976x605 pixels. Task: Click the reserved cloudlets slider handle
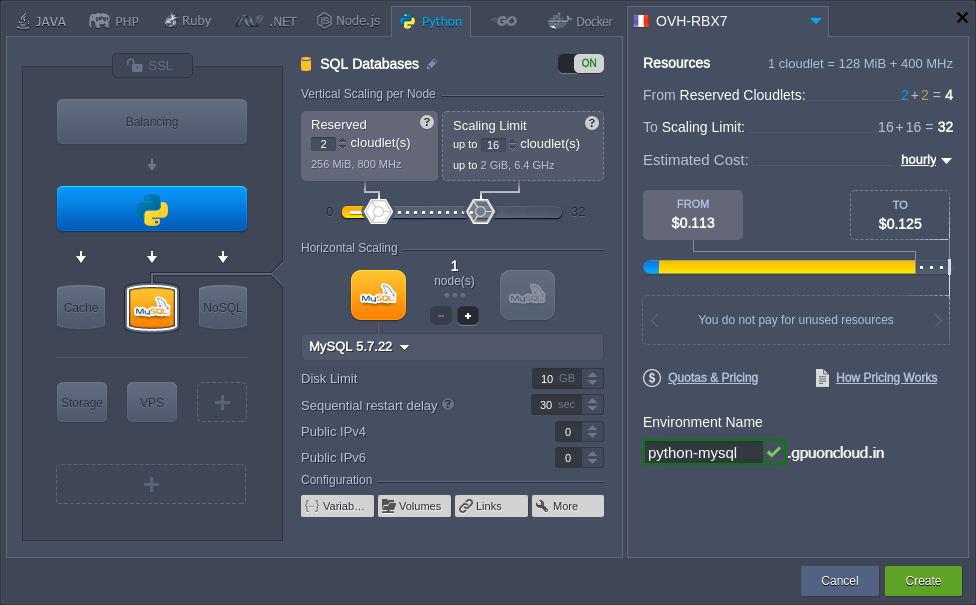coord(378,212)
